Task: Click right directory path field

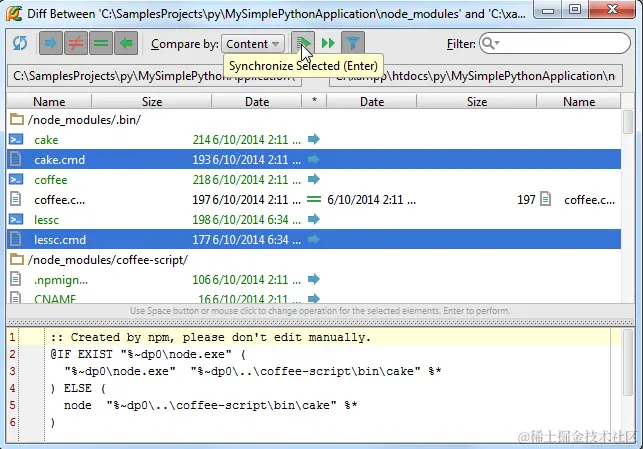Action: click(x=476, y=76)
